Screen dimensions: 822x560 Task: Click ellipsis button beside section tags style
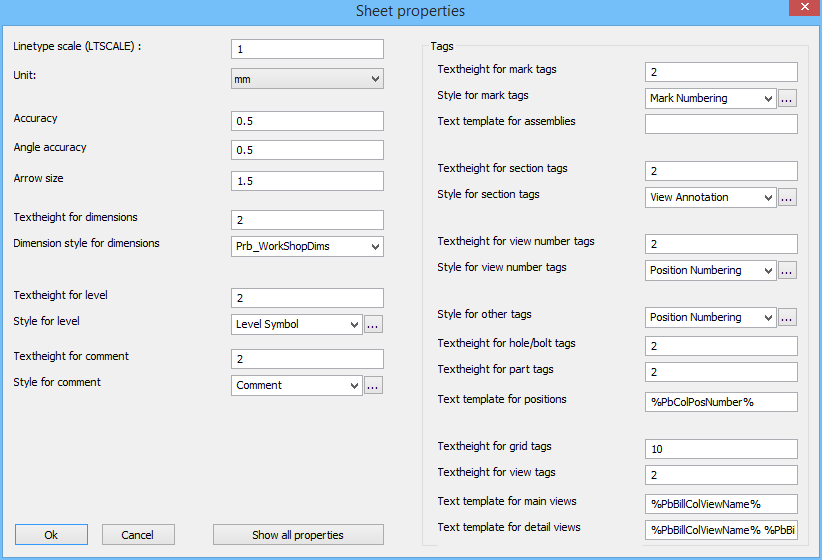point(787,197)
